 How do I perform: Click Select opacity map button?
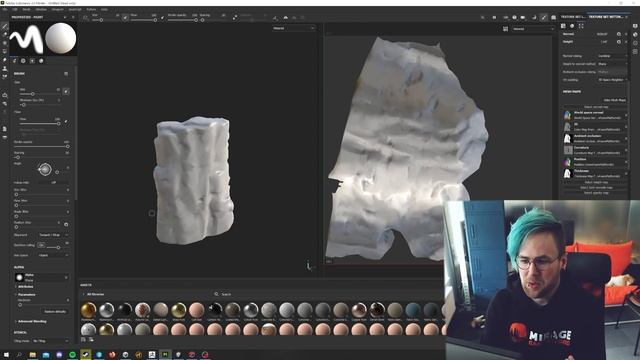596,193
